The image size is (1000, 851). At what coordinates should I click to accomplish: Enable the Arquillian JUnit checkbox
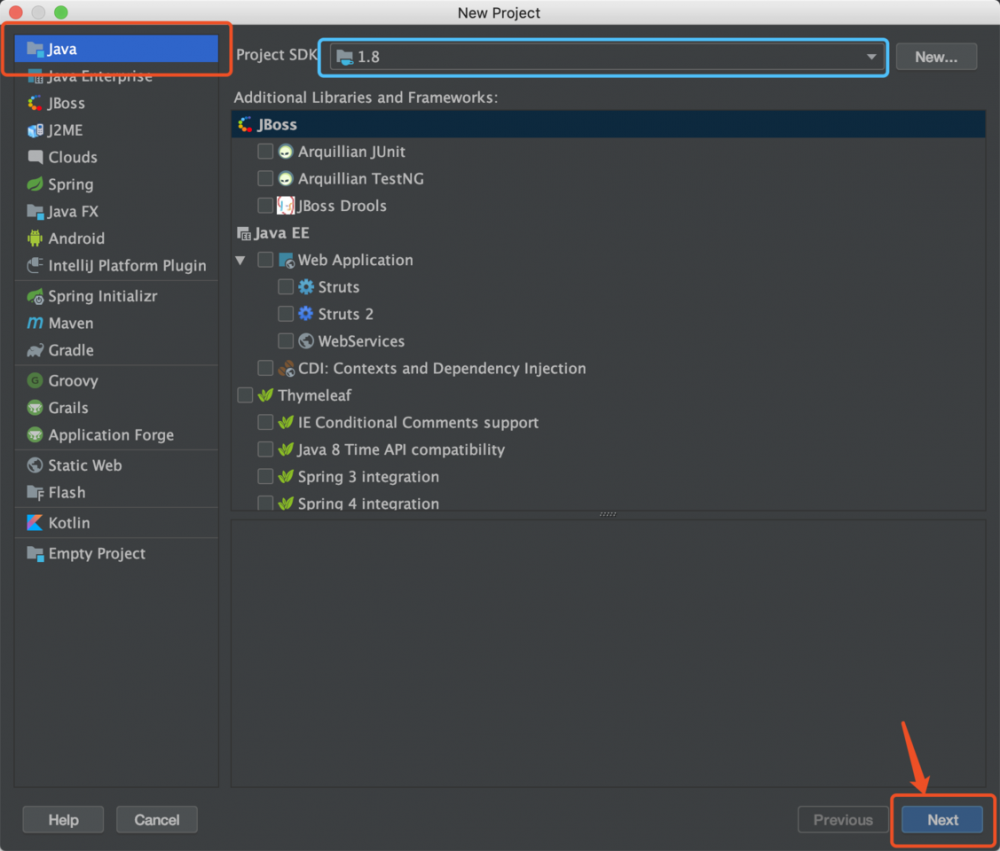(x=265, y=151)
